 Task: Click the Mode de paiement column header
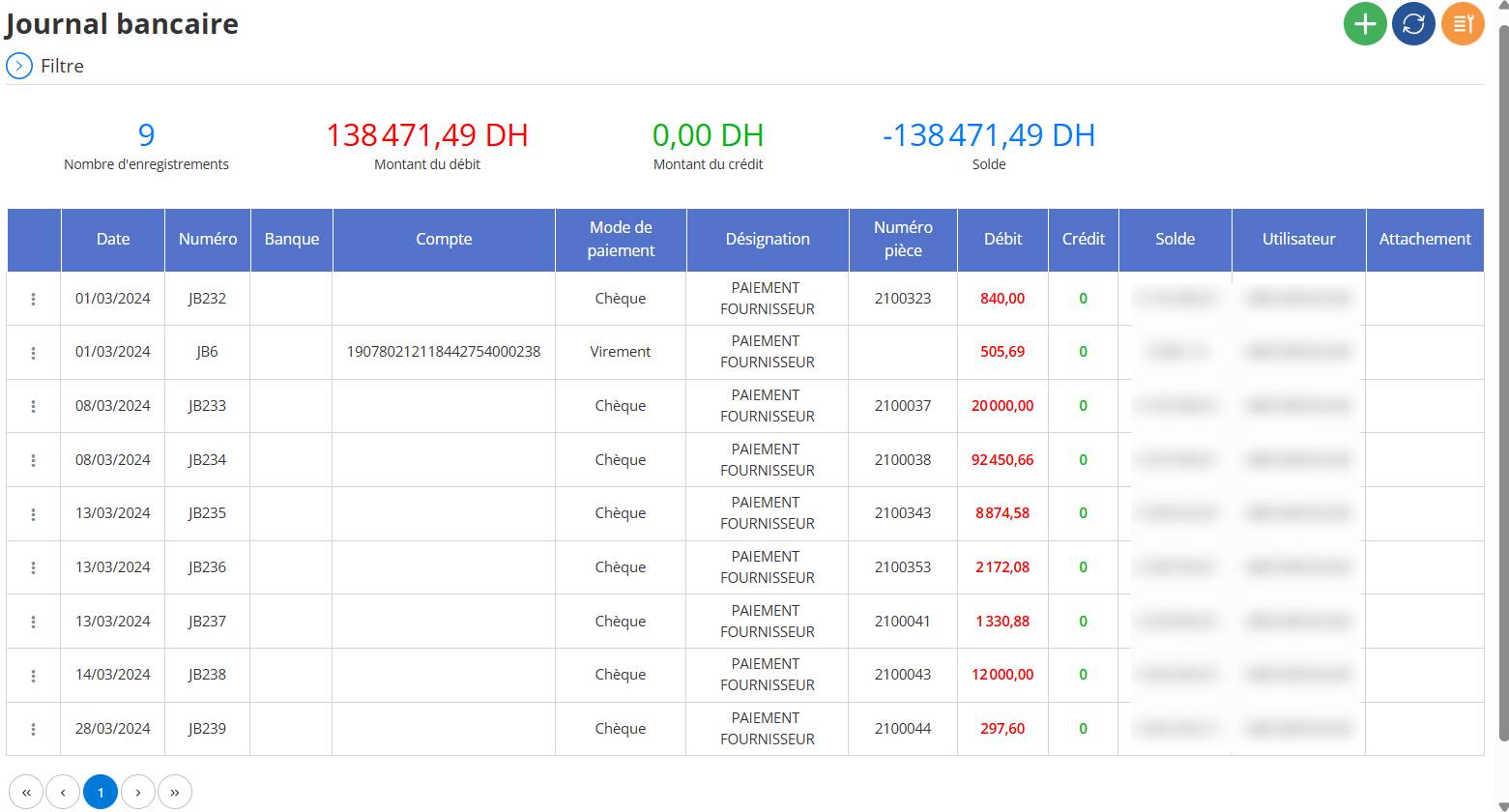pos(621,239)
